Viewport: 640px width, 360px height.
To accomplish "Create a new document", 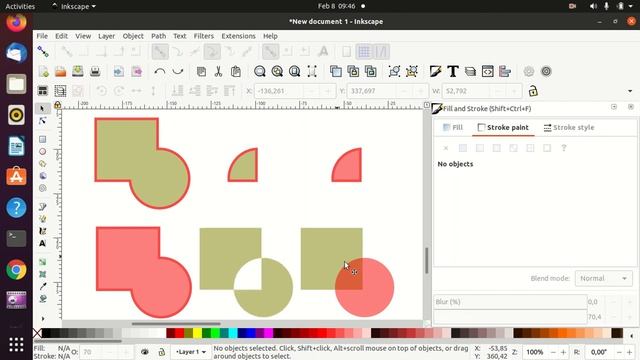I will [x=43, y=71].
